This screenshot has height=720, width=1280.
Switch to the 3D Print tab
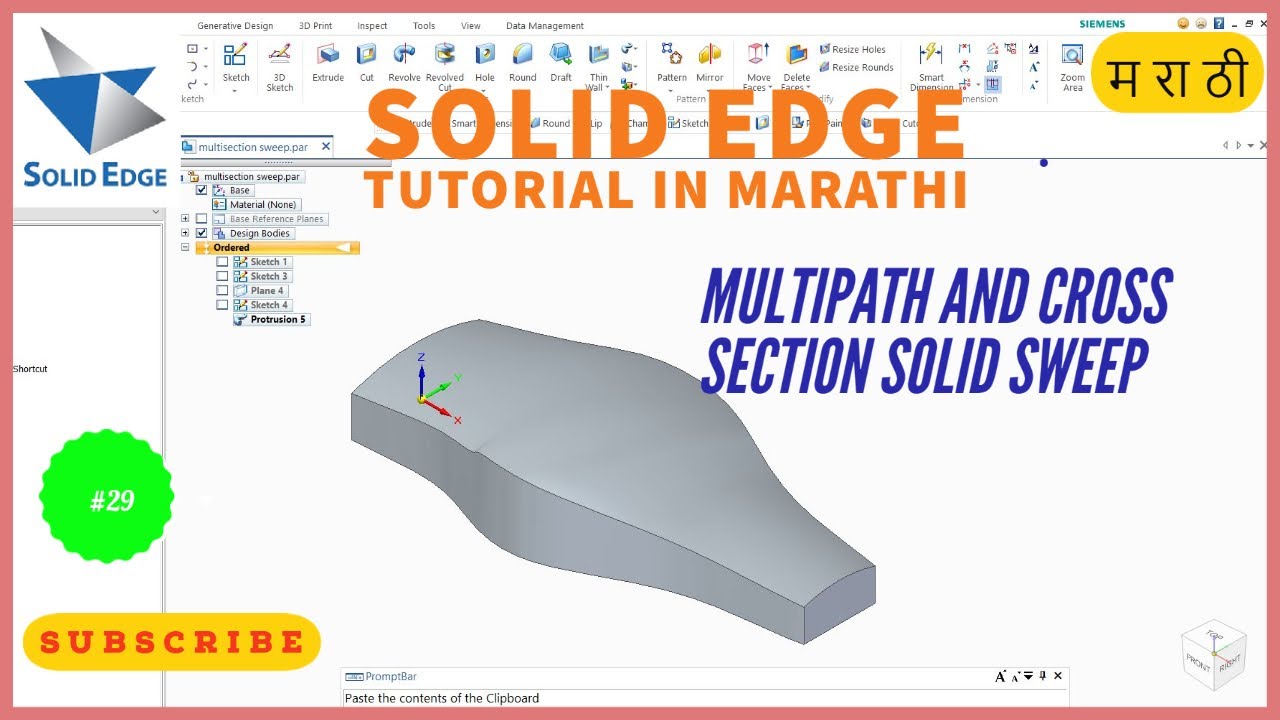[315, 26]
